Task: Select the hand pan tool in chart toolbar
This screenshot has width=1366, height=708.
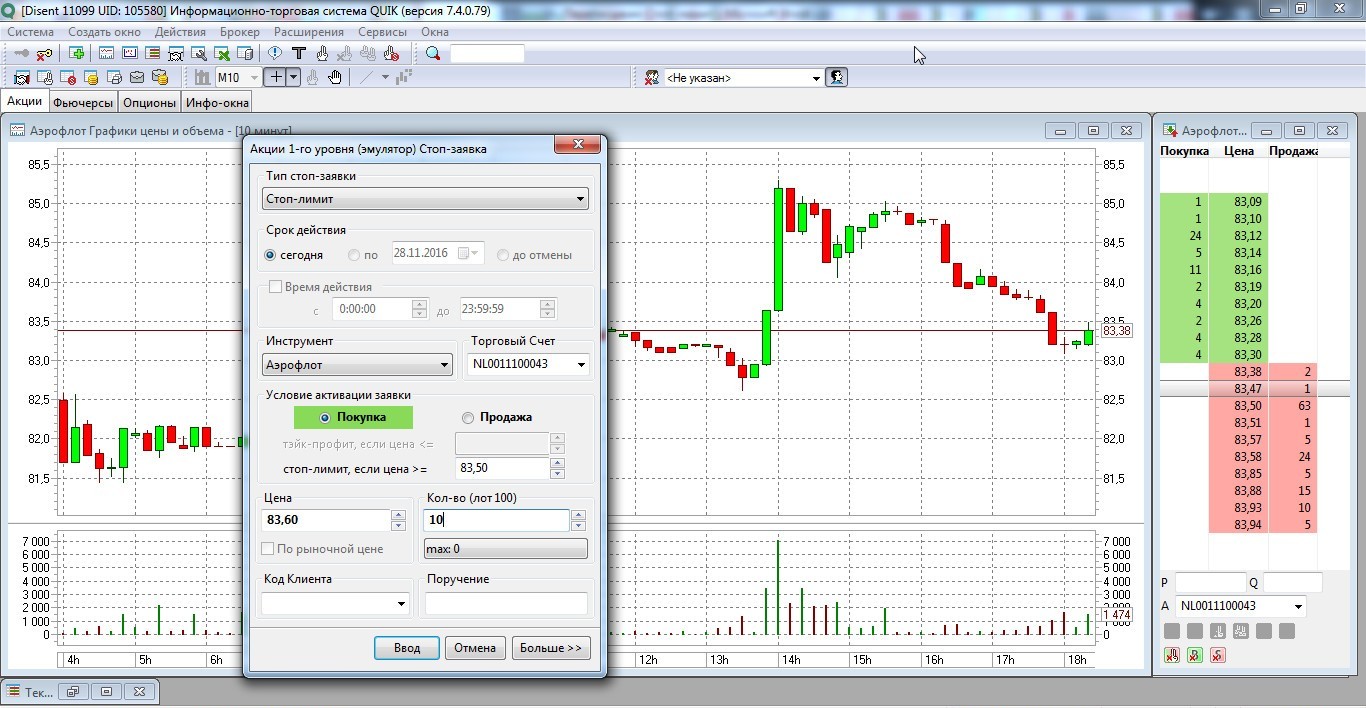Action: (335, 77)
